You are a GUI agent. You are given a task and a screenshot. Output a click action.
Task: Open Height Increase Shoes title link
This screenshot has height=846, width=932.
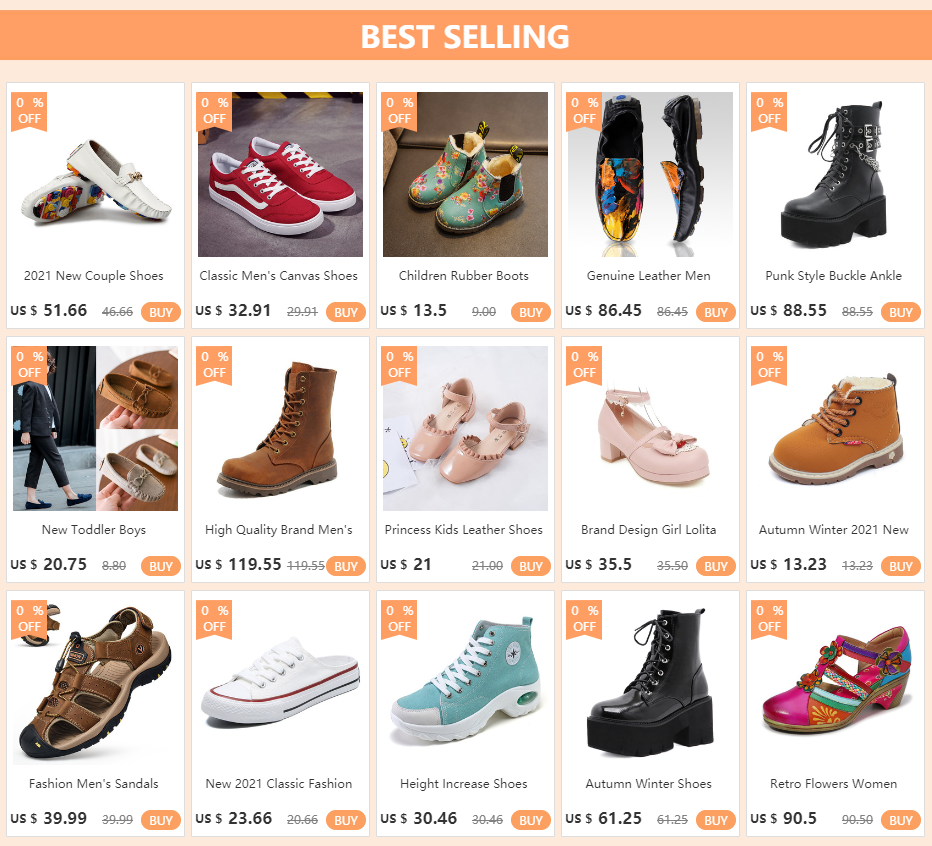[x=464, y=784]
